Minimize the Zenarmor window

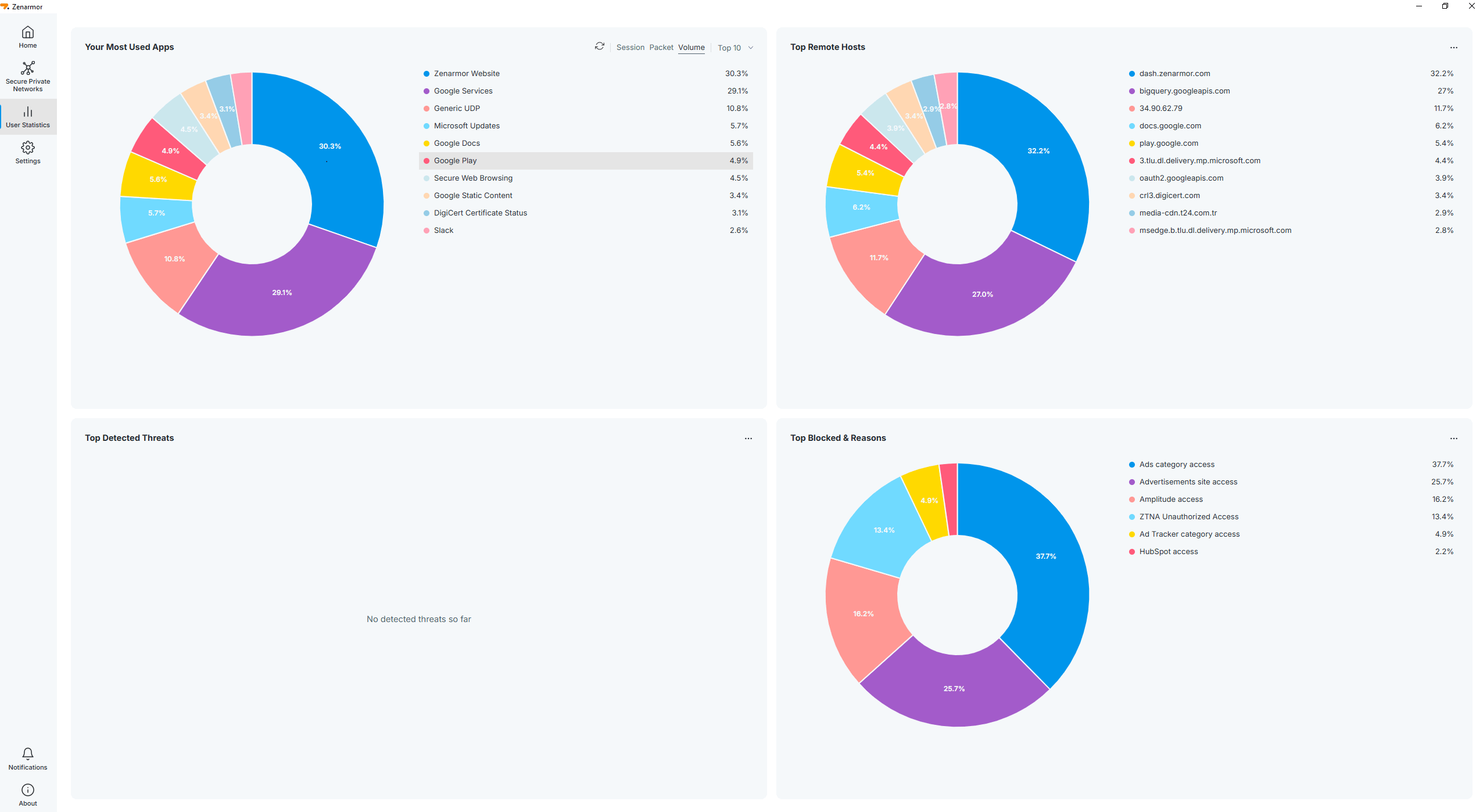point(1419,6)
